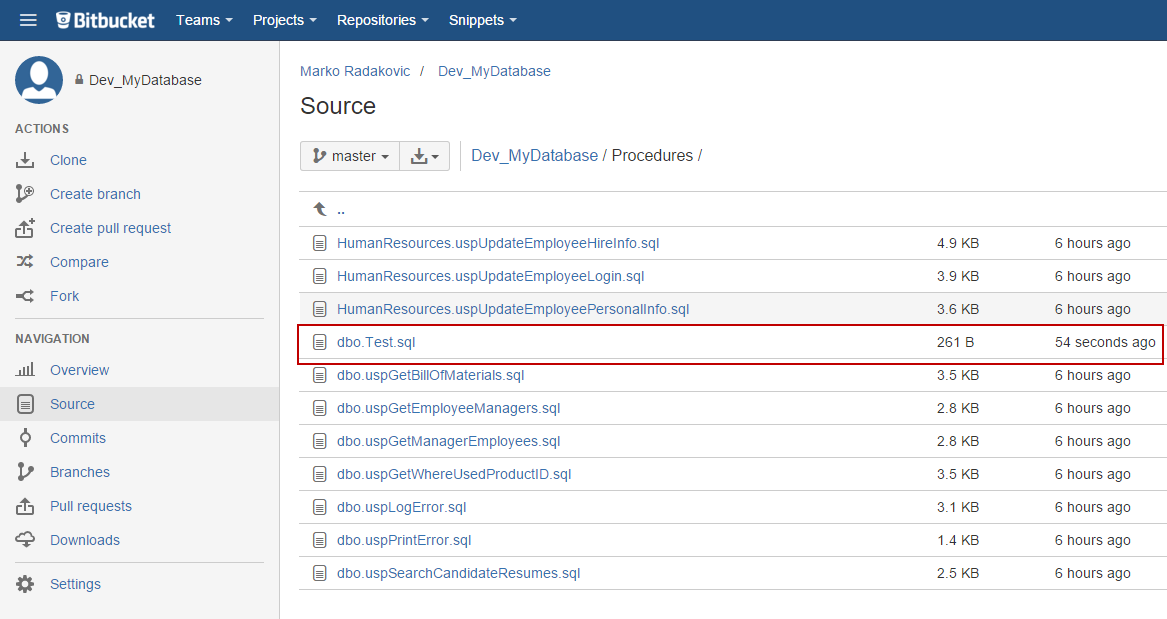This screenshot has width=1167, height=619.
Task: Click the repository avatar image
Action: coord(39,80)
